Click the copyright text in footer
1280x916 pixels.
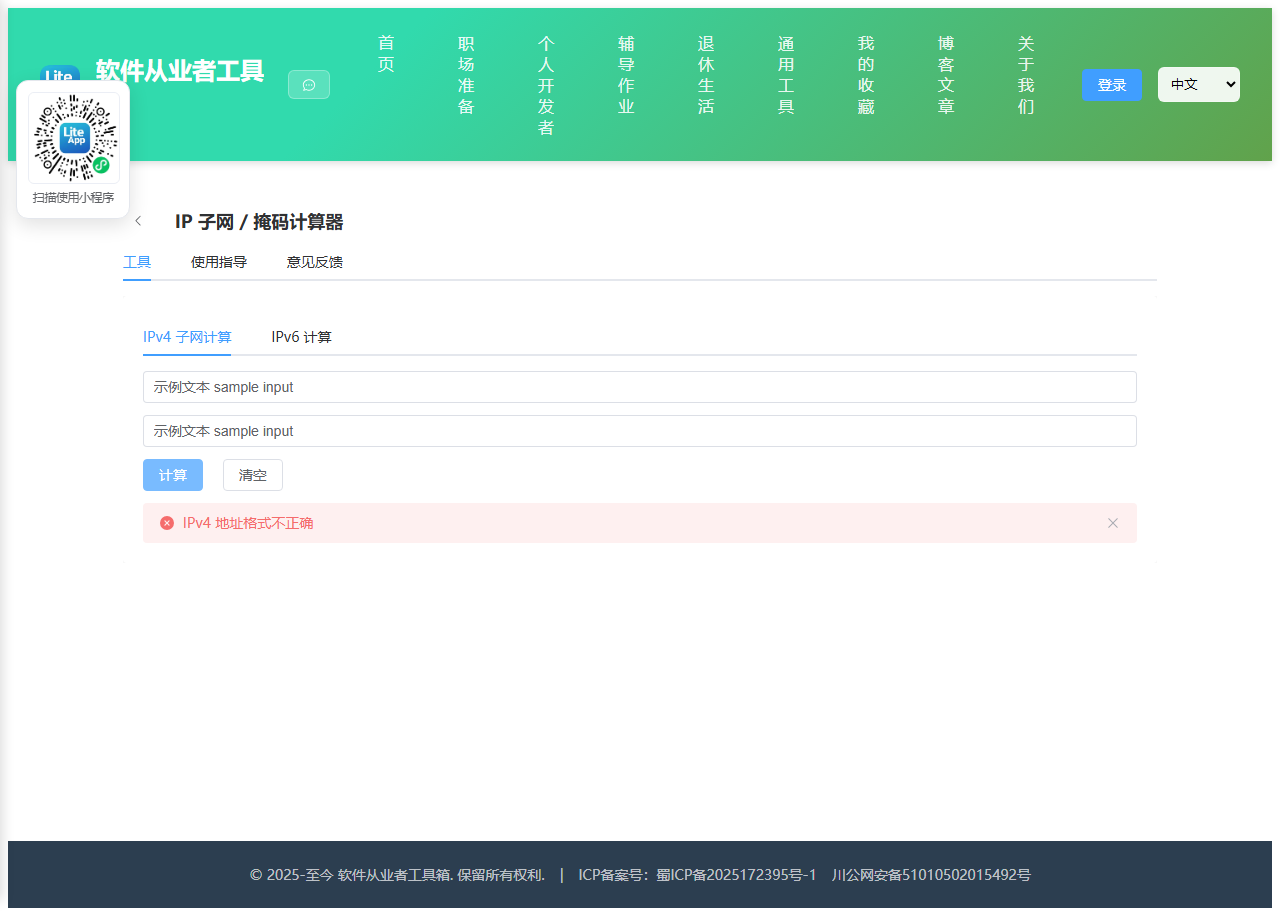tap(397, 875)
